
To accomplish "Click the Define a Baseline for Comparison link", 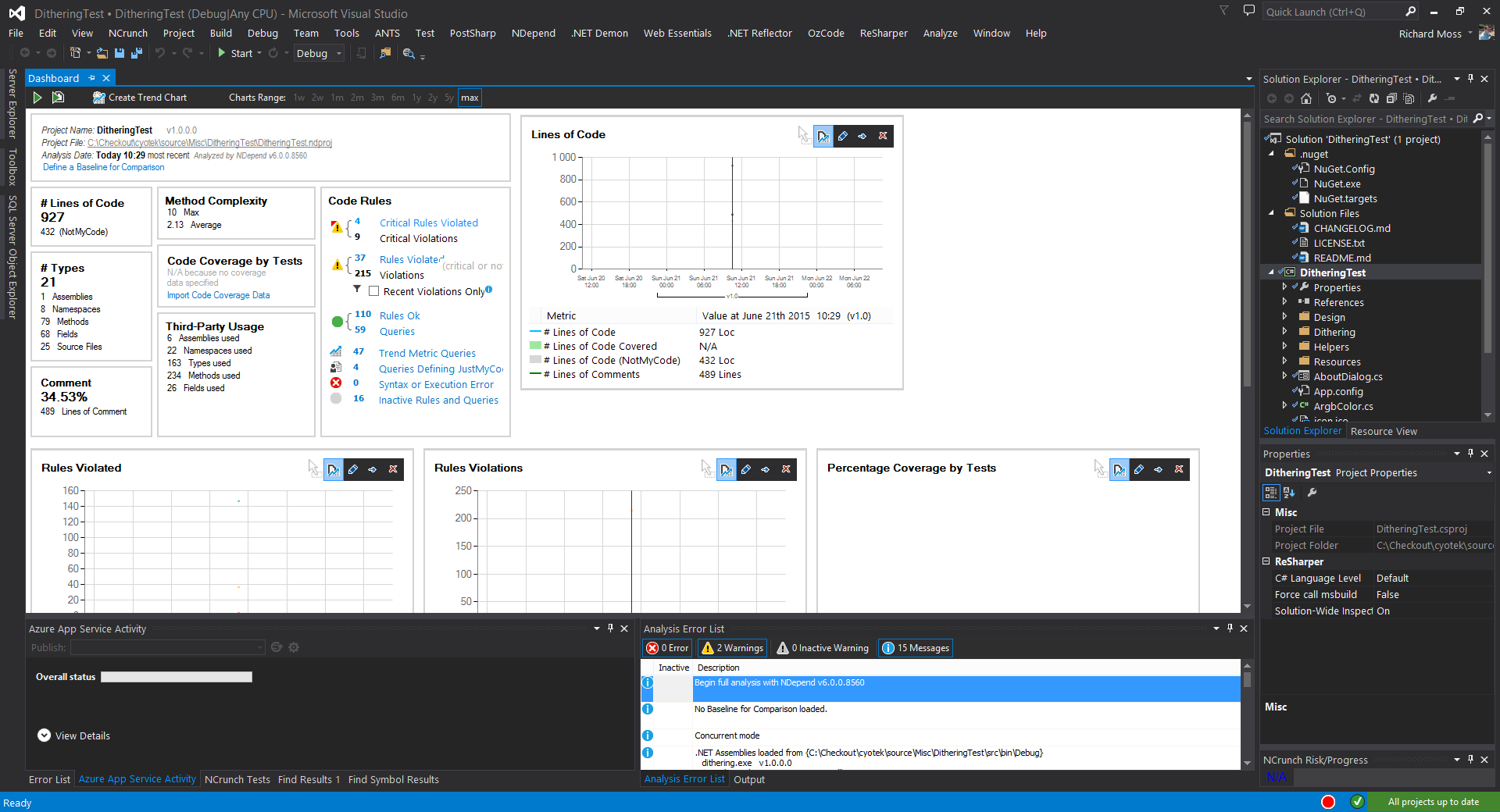I will [102, 167].
